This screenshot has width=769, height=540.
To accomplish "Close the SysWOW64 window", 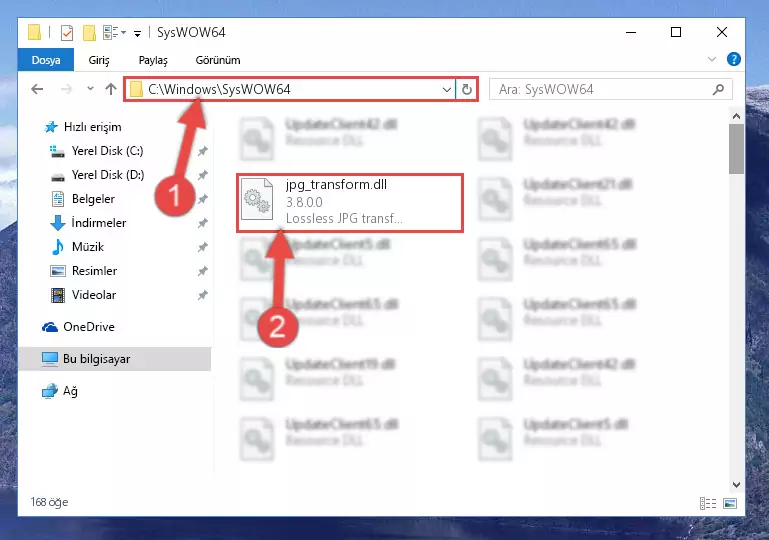I will pyautogui.click(x=721, y=32).
